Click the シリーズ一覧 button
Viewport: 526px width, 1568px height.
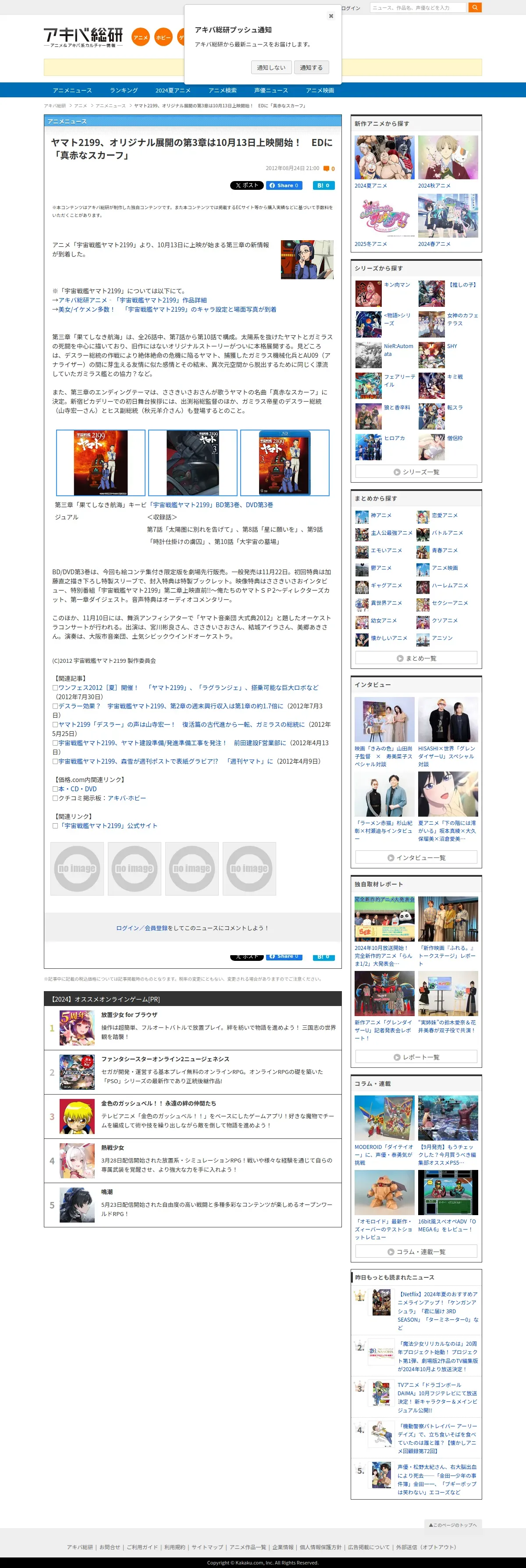tap(416, 472)
